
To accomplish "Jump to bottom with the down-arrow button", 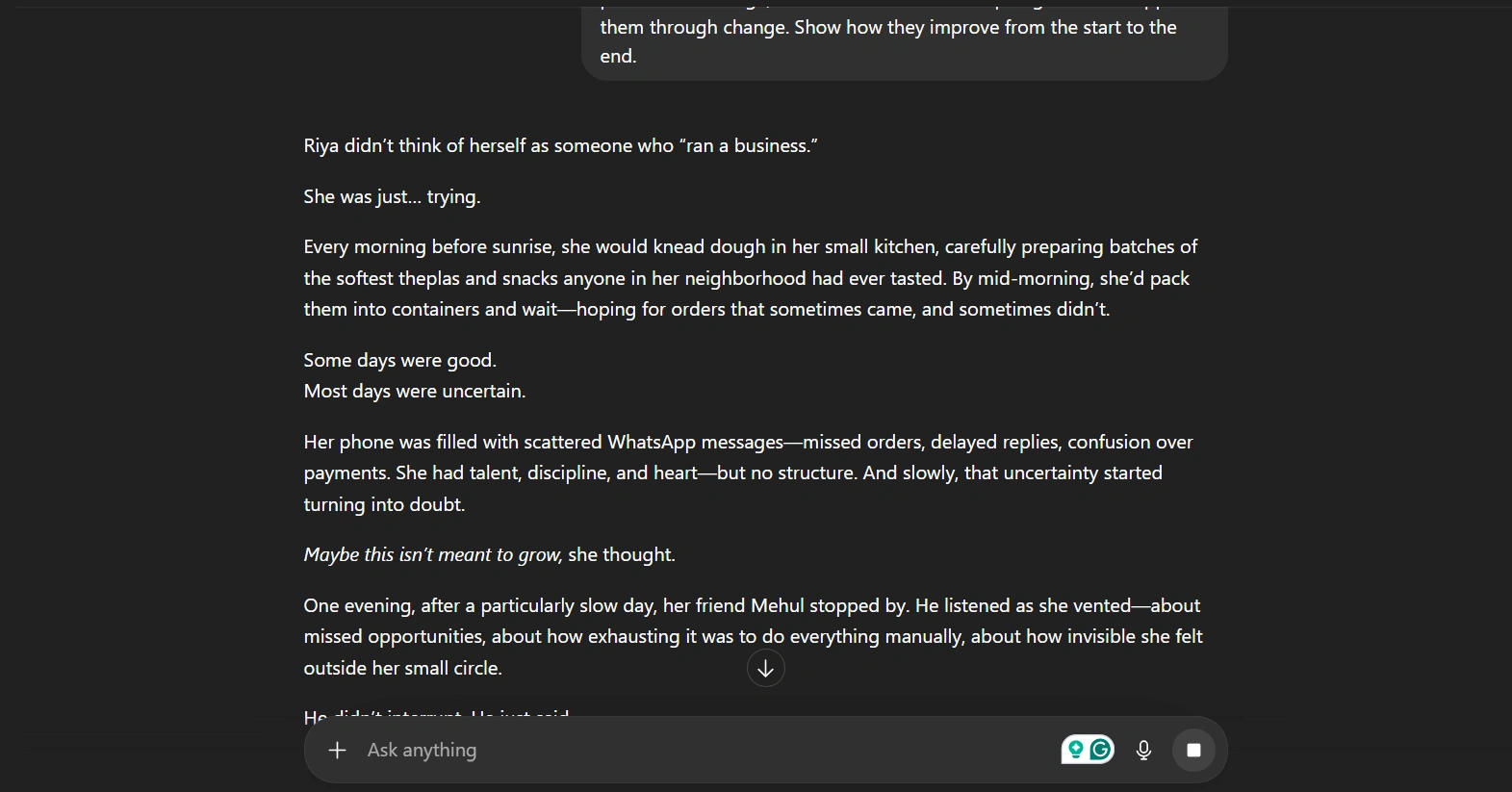I will point(766,669).
